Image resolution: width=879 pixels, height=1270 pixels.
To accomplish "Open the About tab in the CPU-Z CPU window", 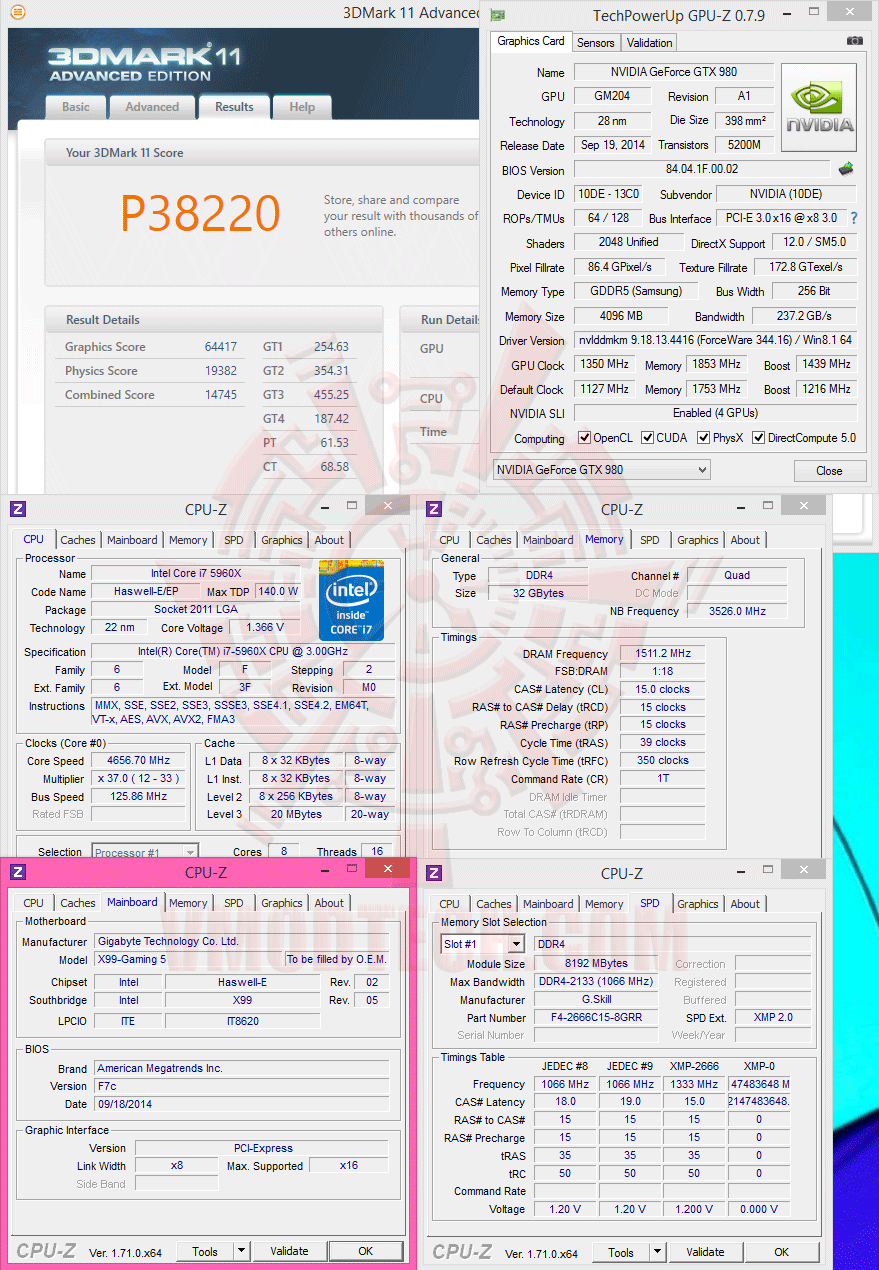I will tap(329, 540).
